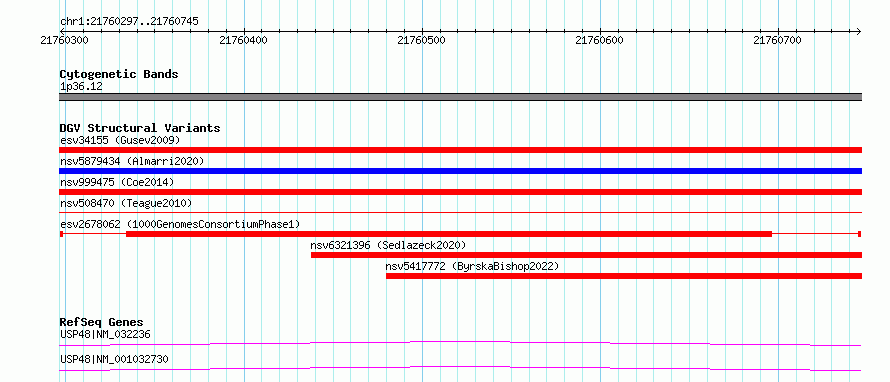Click the USP48|NM_001032730 gene label

click(114, 359)
